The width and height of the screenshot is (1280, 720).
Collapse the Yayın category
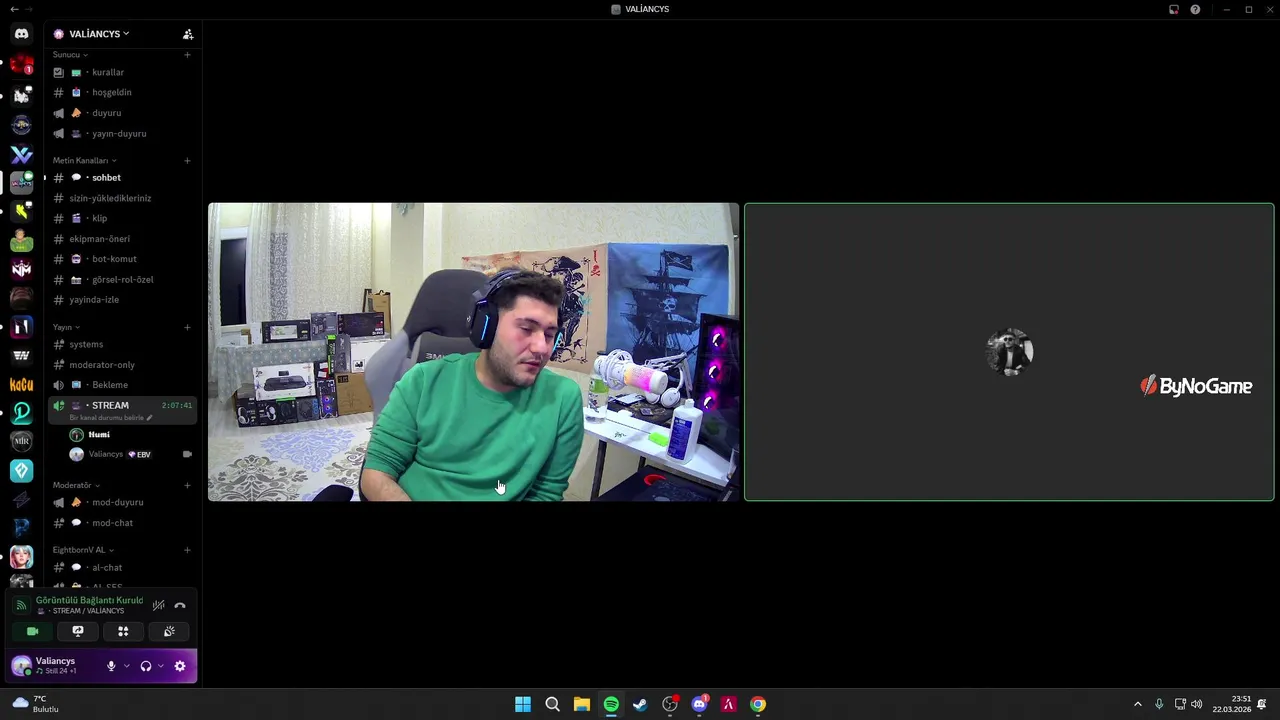tap(66, 327)
